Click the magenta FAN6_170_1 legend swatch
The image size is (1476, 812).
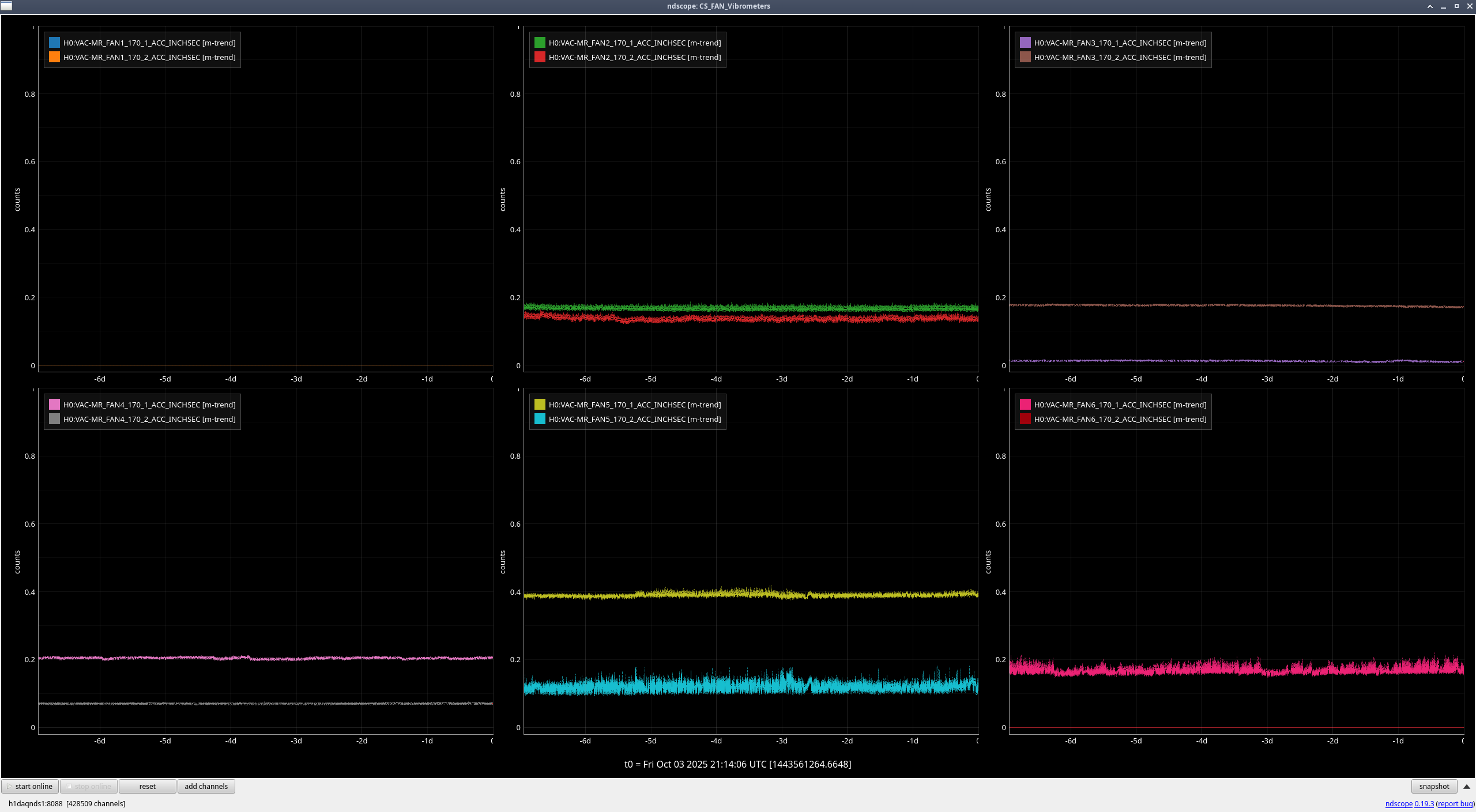point(1025,405)
